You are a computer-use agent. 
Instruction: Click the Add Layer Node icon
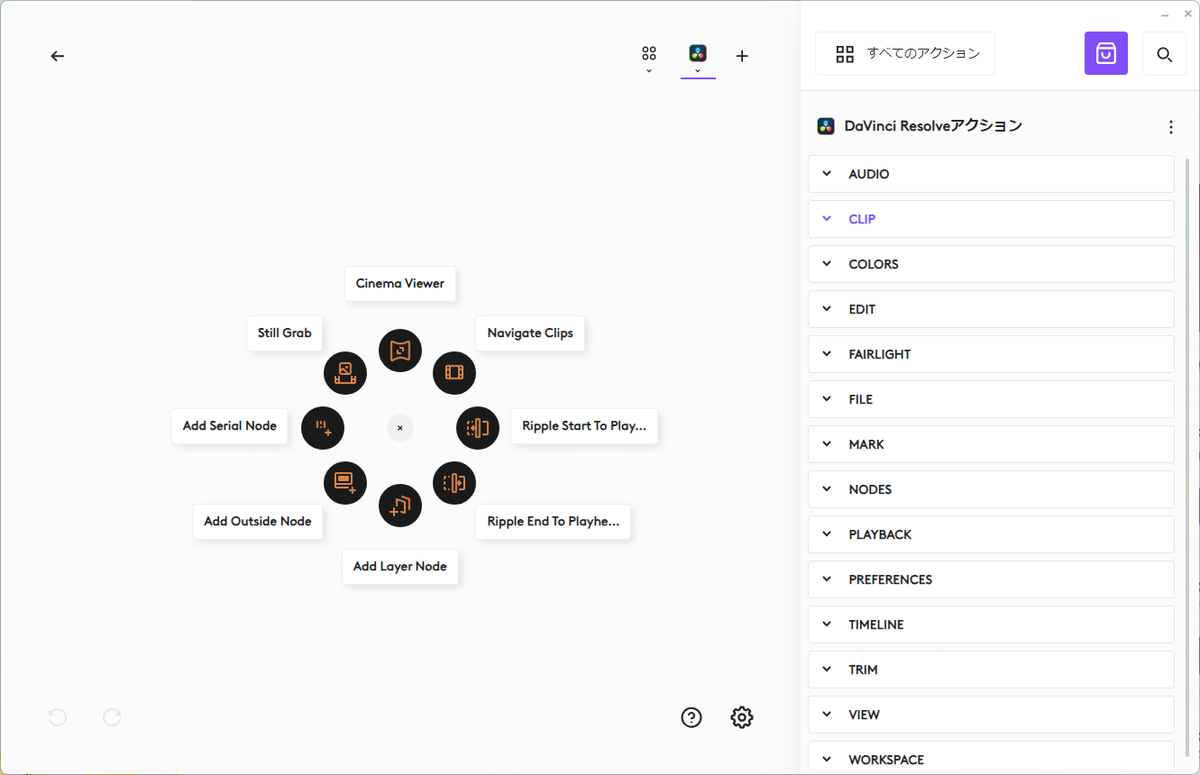400,505
